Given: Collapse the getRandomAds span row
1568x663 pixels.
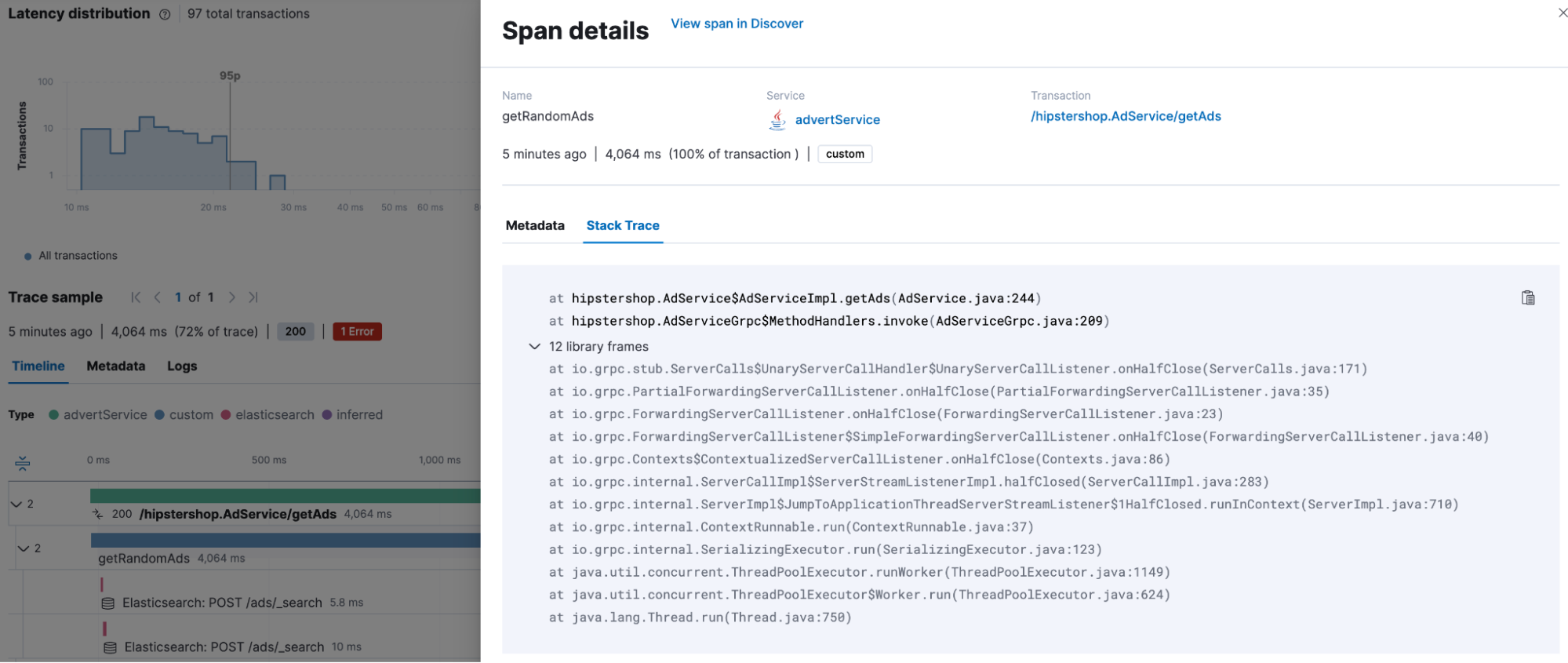Looking at the screenshot, I should [24, 548].
